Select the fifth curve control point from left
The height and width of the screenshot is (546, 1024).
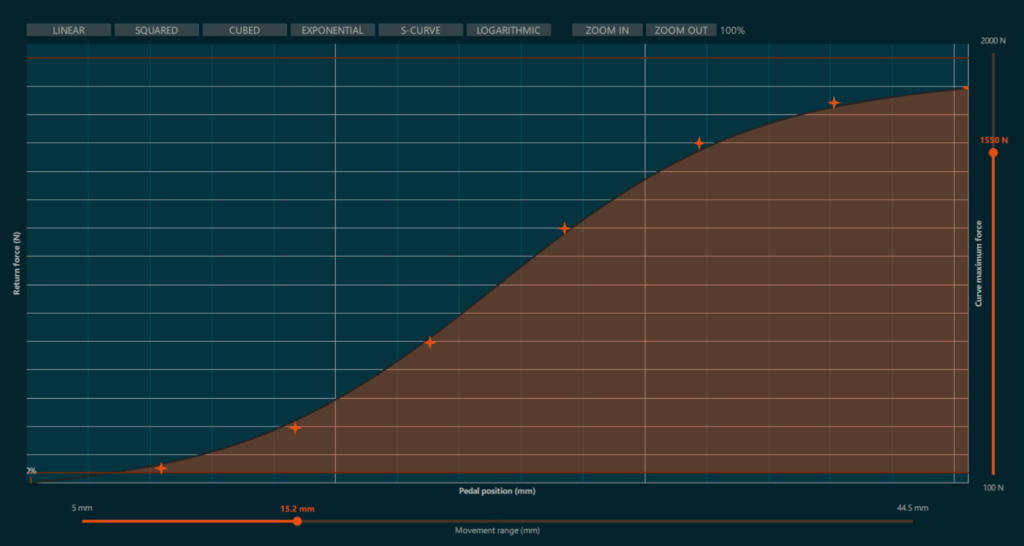pyautogui.click(x=699, y=143)
